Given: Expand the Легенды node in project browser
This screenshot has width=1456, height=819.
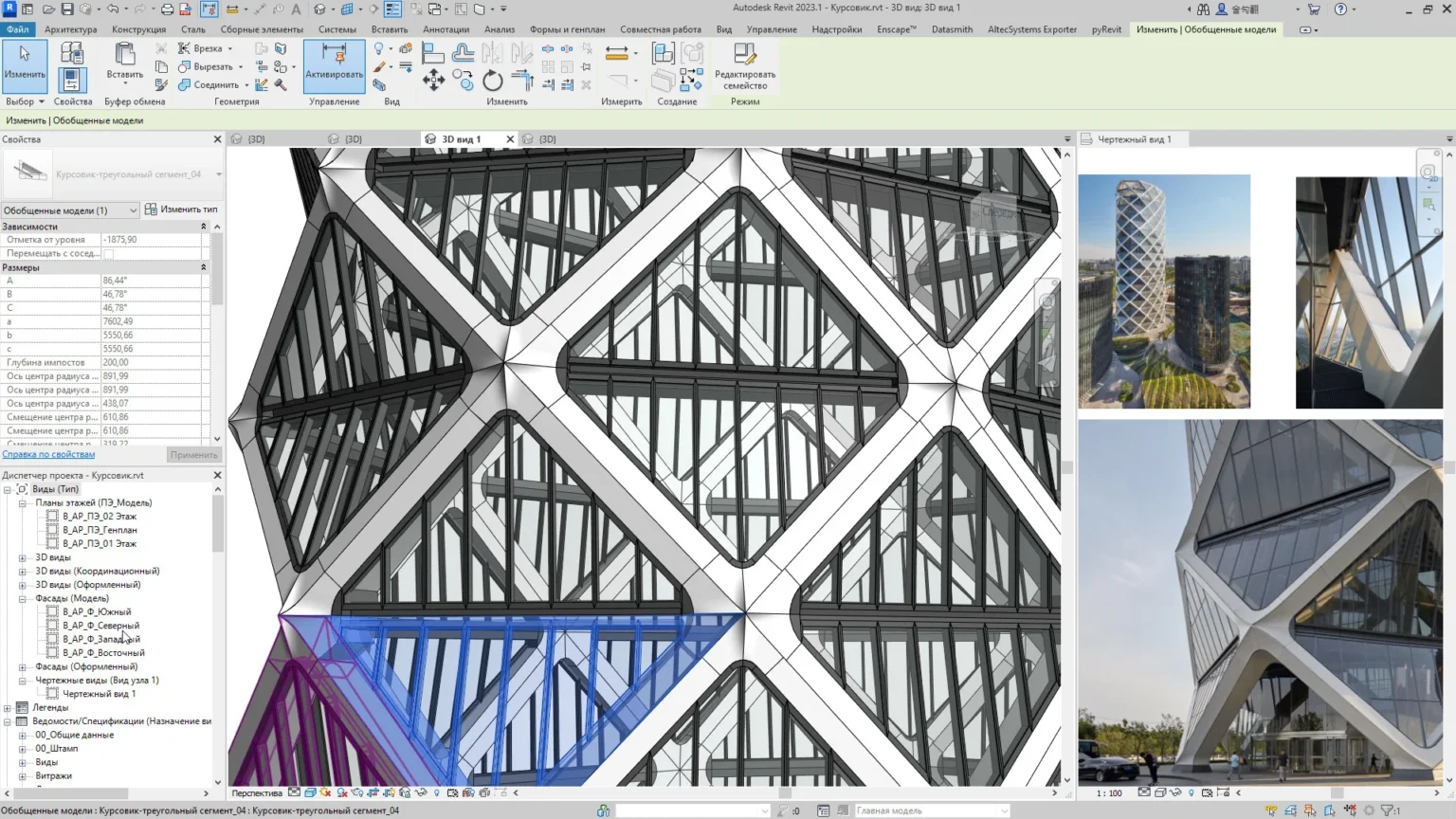Looking at the screenshot, I should point(9,708).
